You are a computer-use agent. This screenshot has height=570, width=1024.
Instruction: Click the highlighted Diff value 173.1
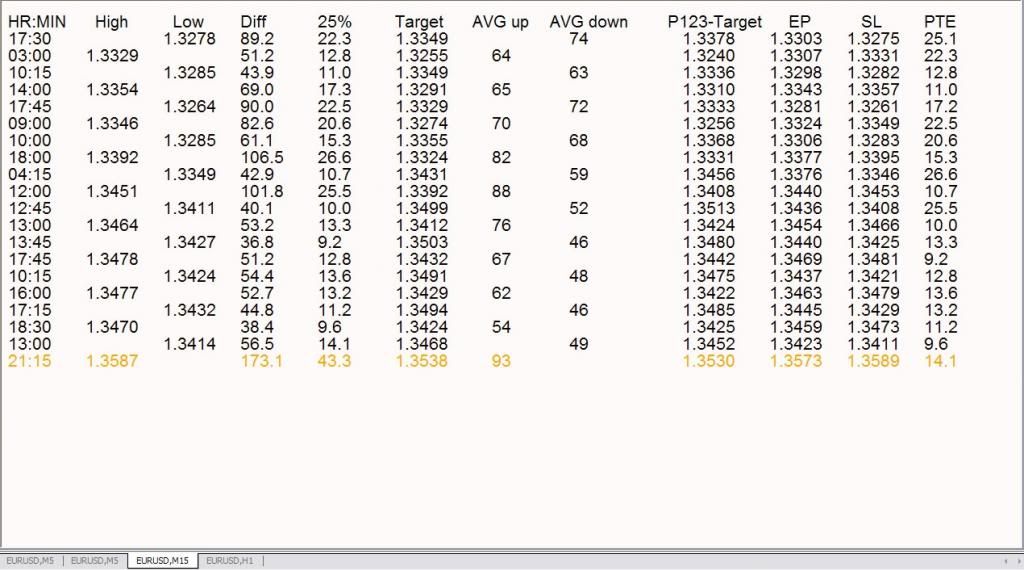(261, 362)
